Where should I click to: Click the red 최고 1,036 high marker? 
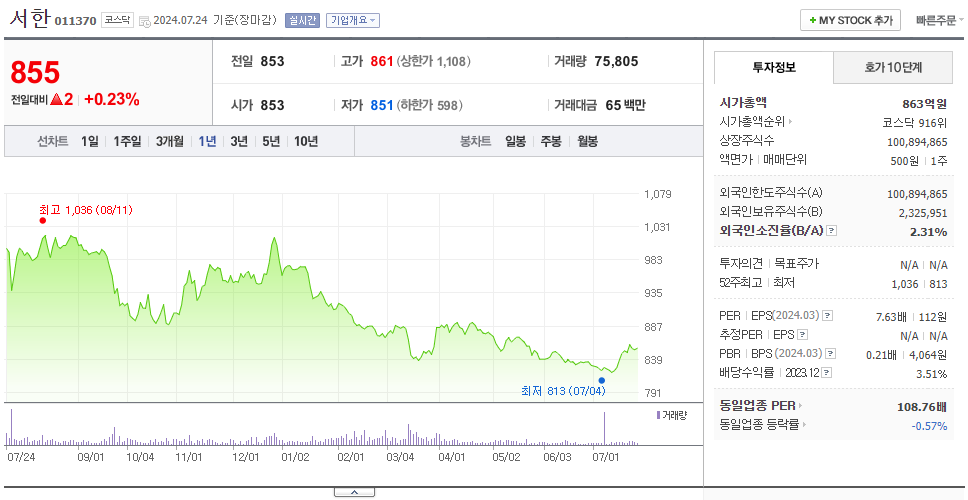(x=43, y=220)
